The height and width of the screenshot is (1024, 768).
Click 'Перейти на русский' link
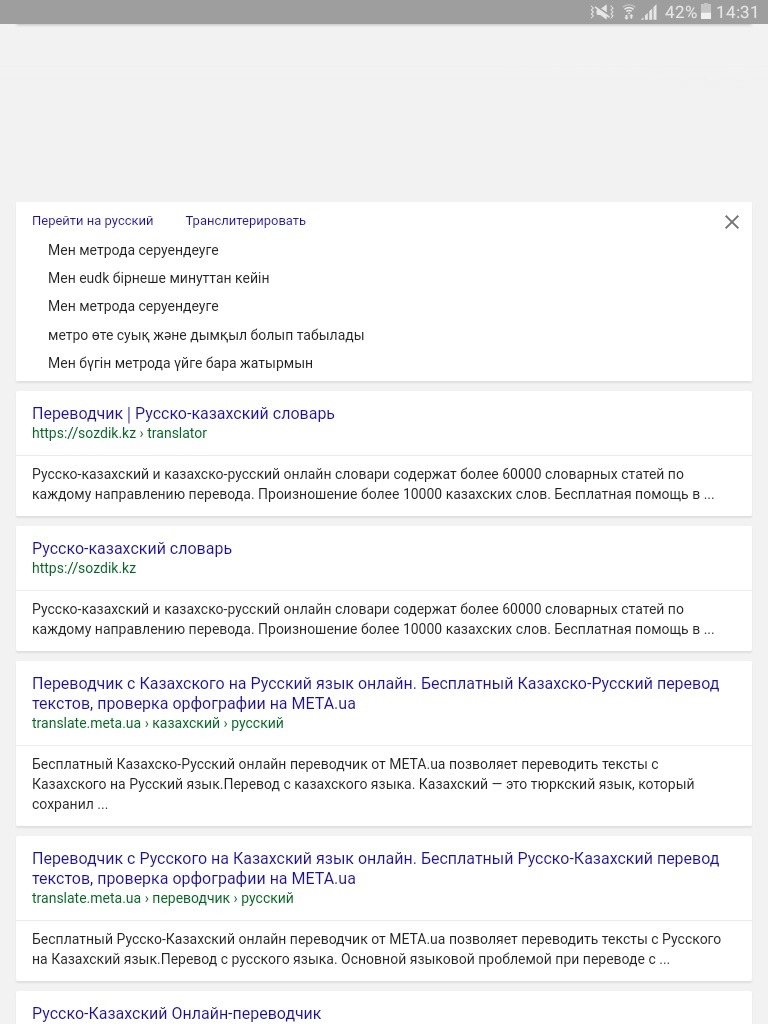coord(93,221)
